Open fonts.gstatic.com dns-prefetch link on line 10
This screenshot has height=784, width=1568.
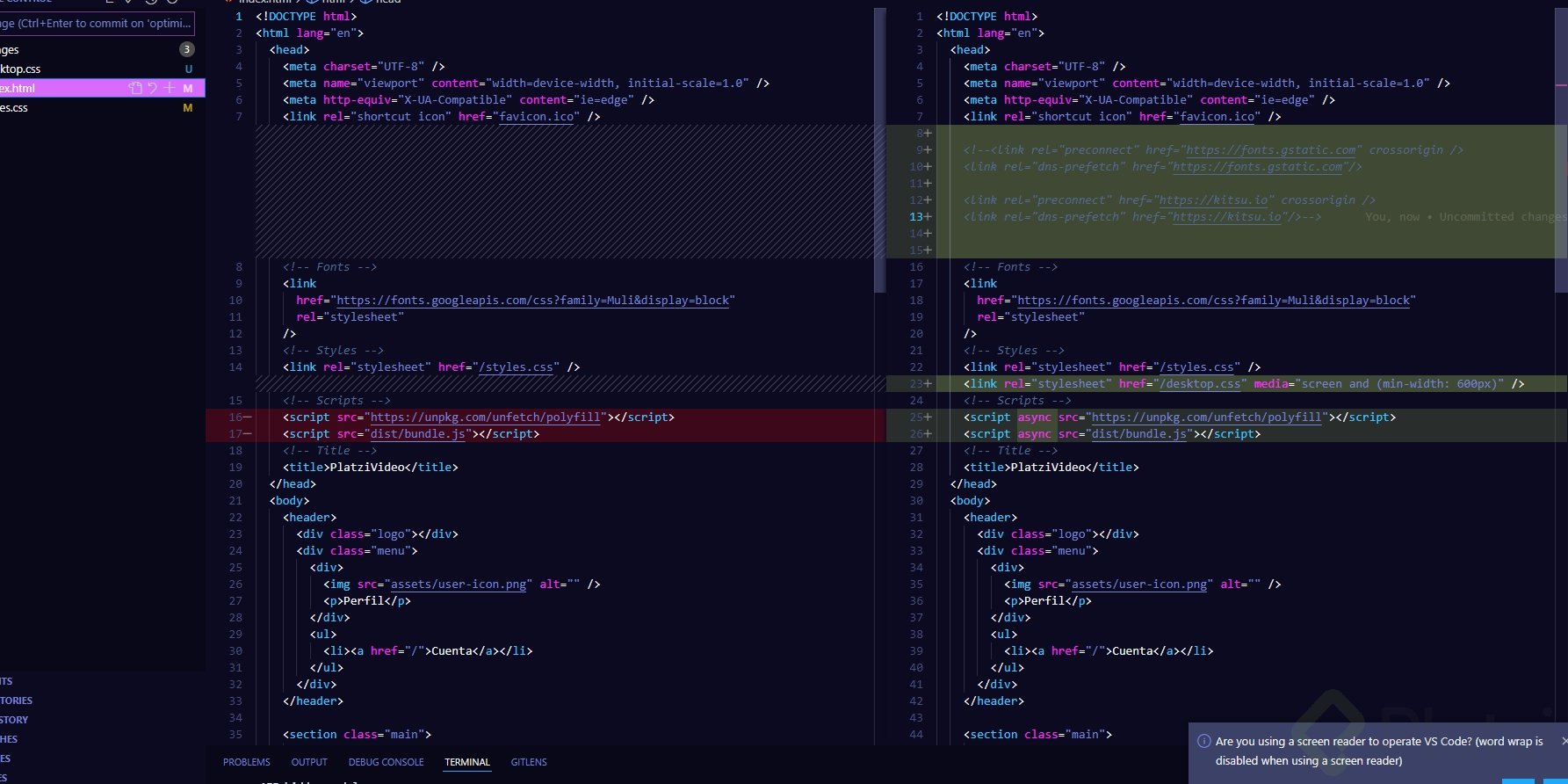tap(1258, 166)
